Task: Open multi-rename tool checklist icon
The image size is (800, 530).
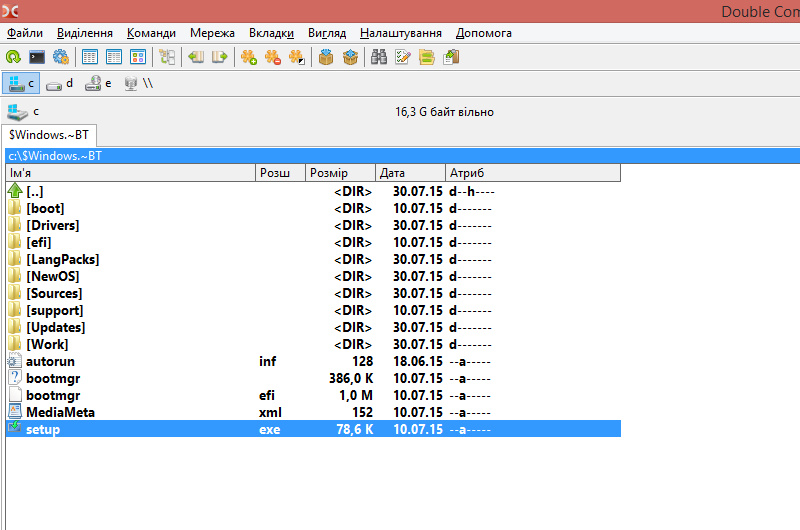Action: 403,57
